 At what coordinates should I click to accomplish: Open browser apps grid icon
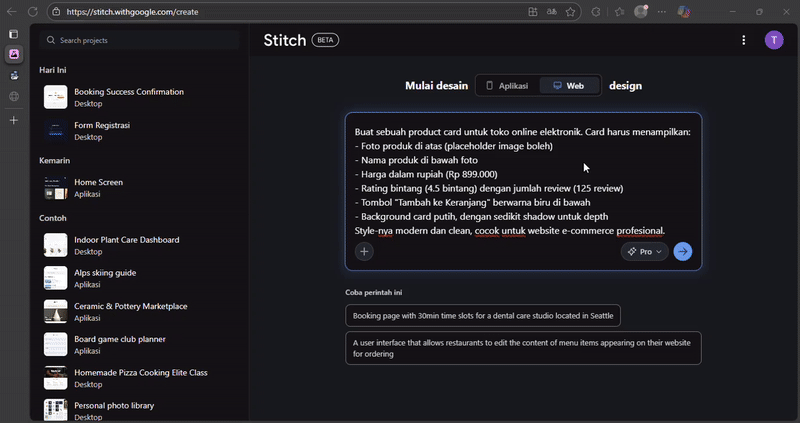(x=533, y=12)
